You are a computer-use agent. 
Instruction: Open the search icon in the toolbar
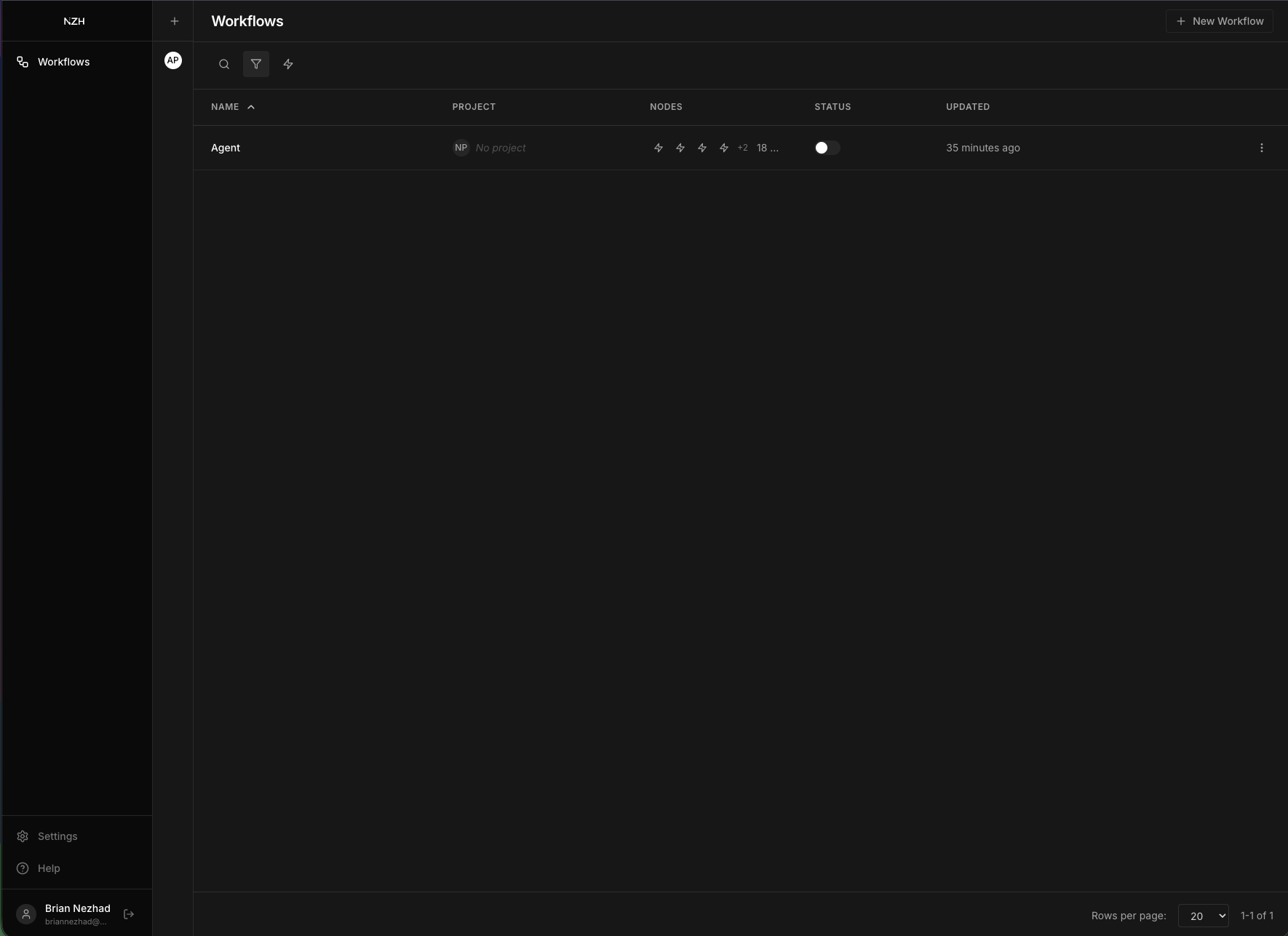point(223,64)
